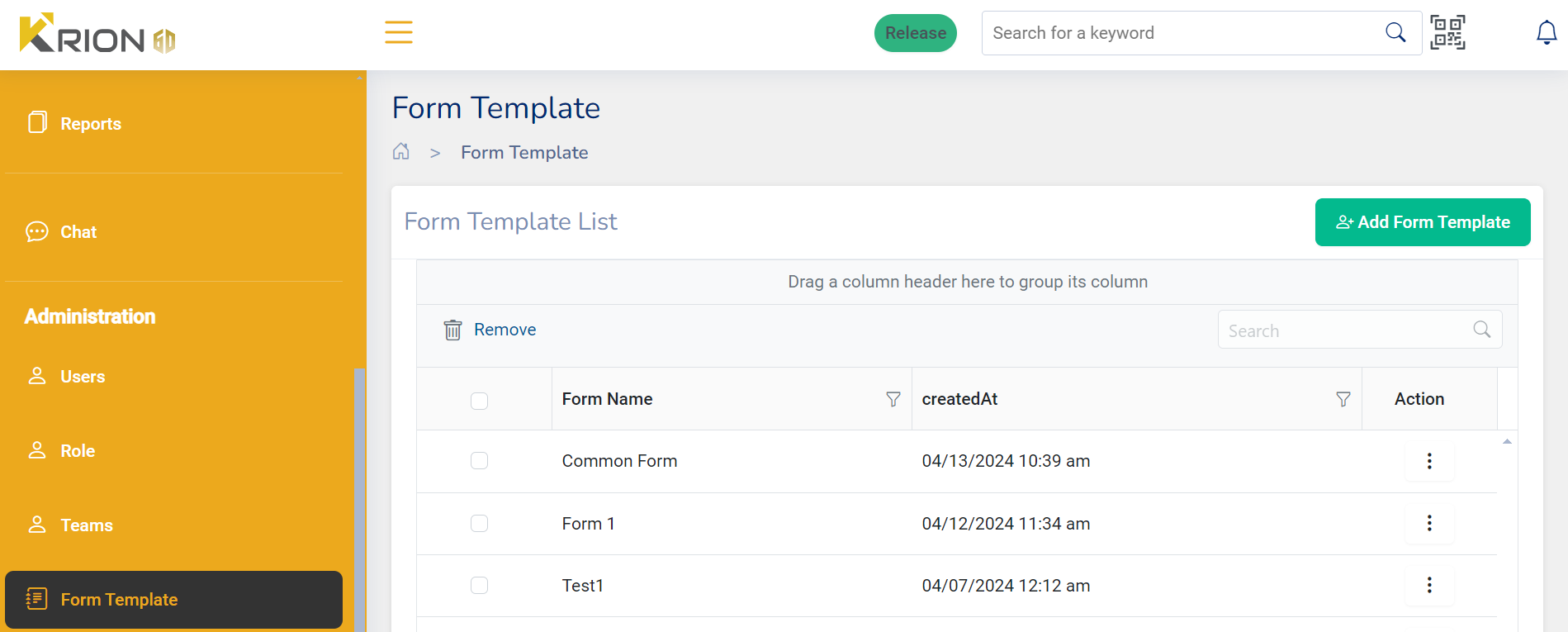Screen dimensions: 1568x632
Task: Focus the Search for a keyword field
Action: 1181,33
